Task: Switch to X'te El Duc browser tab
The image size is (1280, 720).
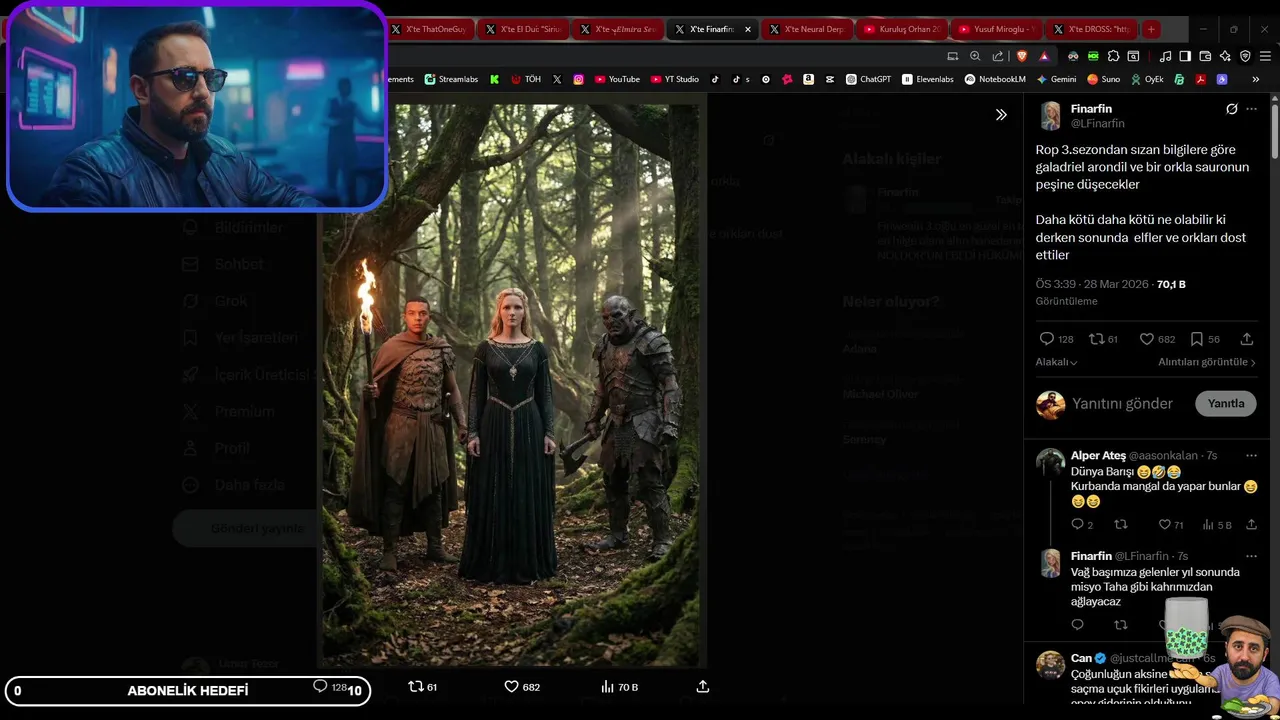Action: click(523, 29)
